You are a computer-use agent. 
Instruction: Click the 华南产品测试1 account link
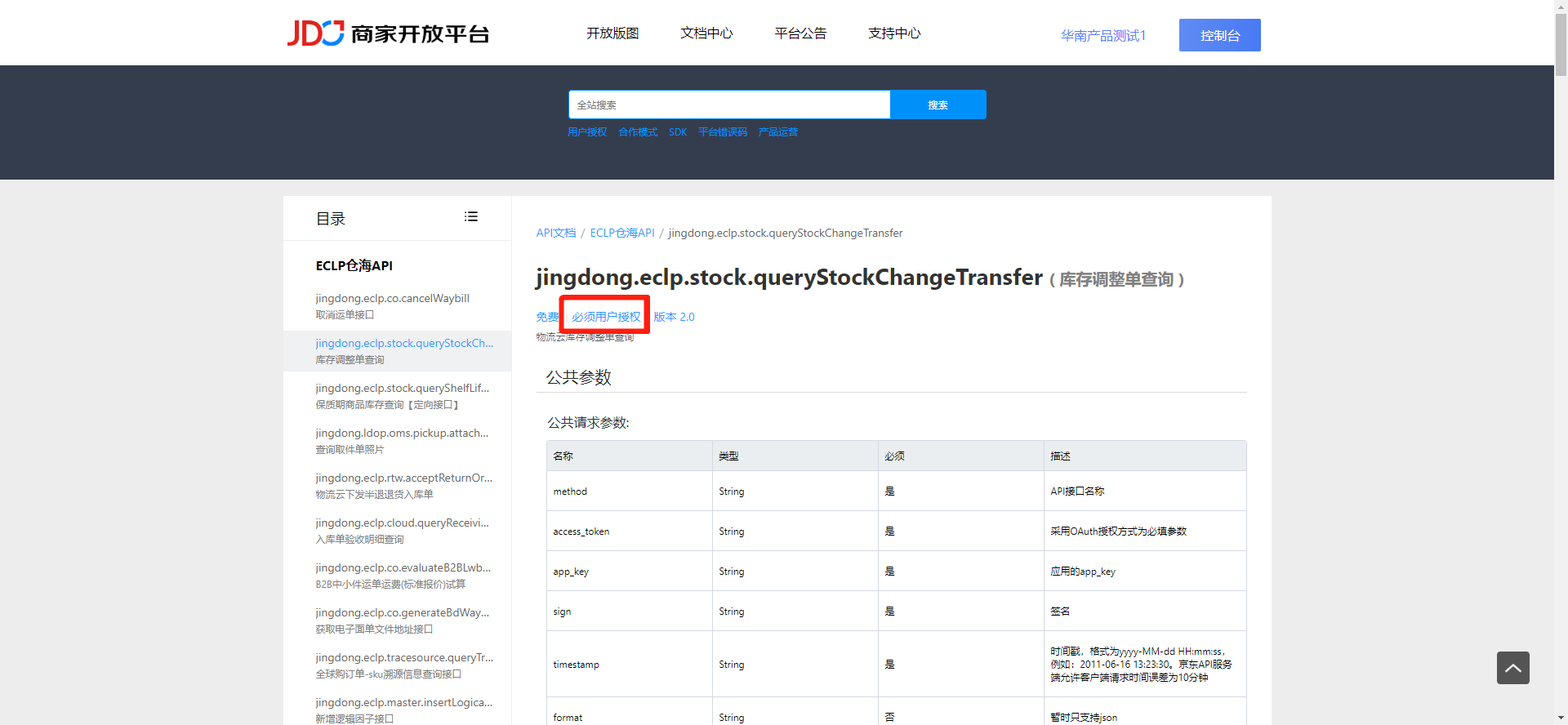pyautogui.click(x=1102, y=36)
